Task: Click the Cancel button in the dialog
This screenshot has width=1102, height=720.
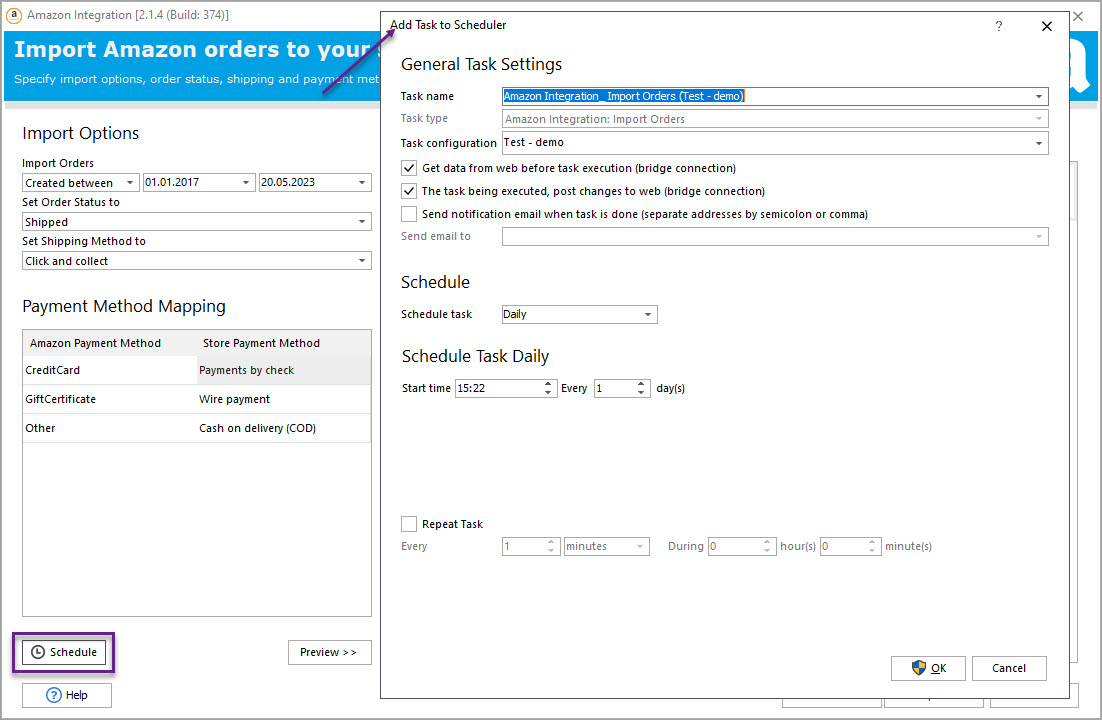Action: click(x=1008, y=668)
